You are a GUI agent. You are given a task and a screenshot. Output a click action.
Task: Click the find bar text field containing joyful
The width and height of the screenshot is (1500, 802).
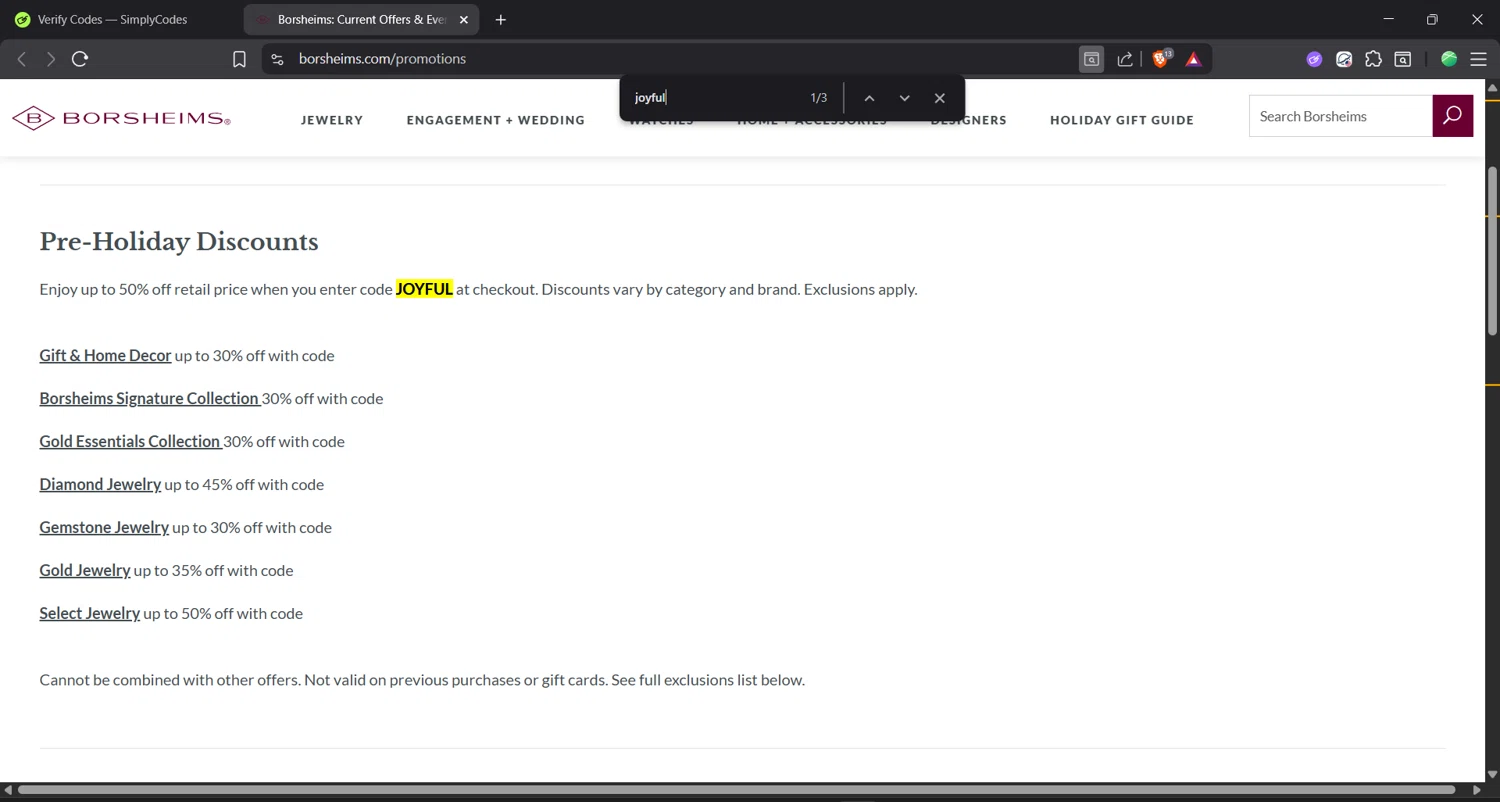point(715,98)
